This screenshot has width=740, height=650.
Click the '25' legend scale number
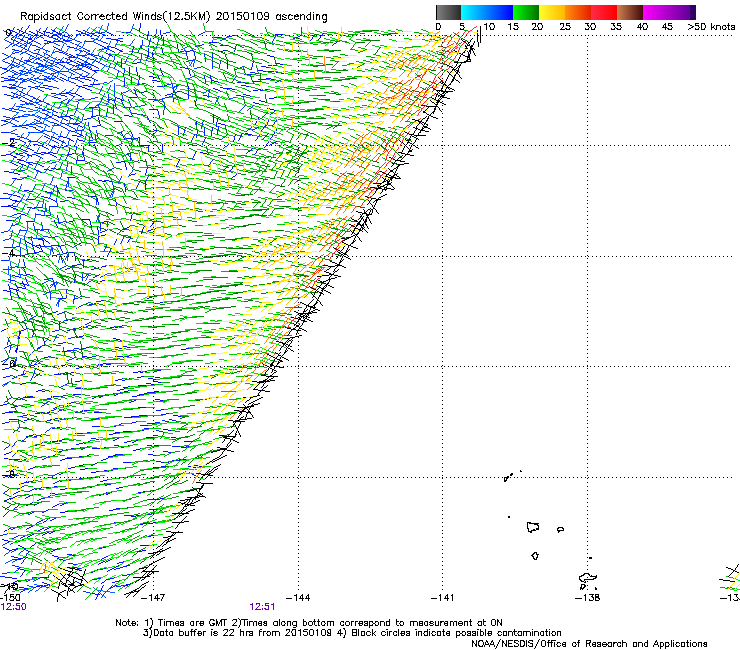coord(565,27)
